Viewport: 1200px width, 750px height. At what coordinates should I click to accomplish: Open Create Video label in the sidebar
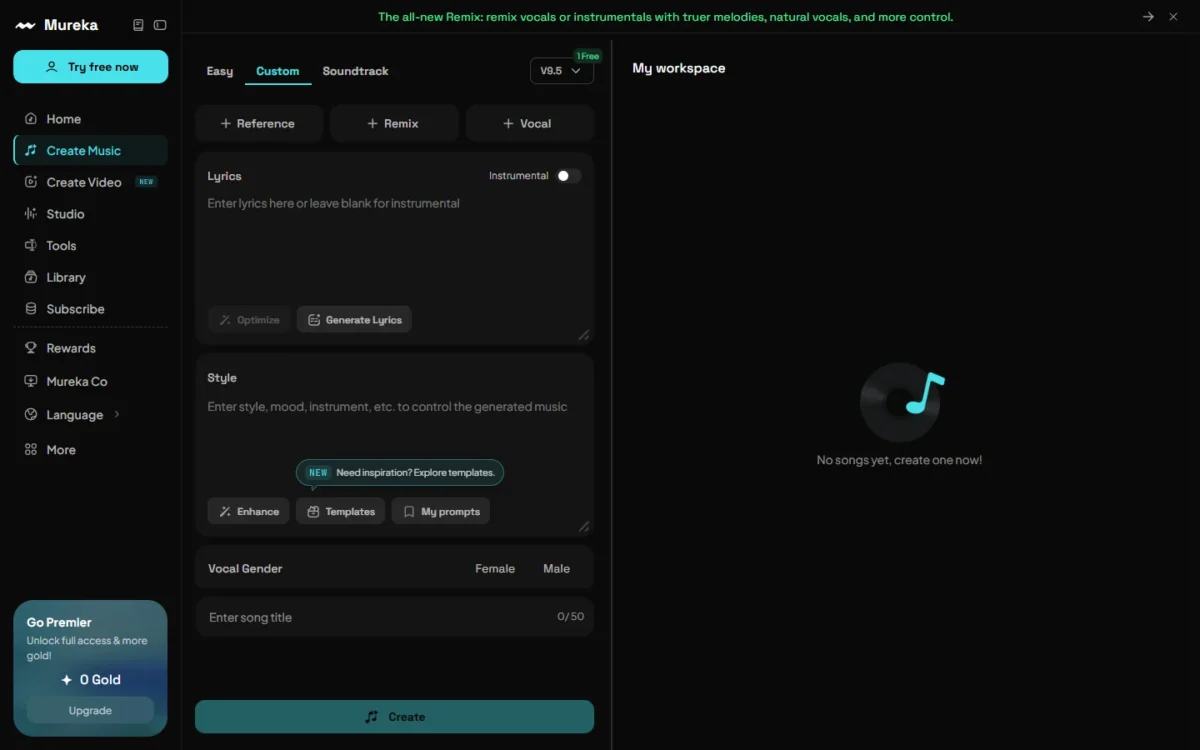click(x=84, y=182)
